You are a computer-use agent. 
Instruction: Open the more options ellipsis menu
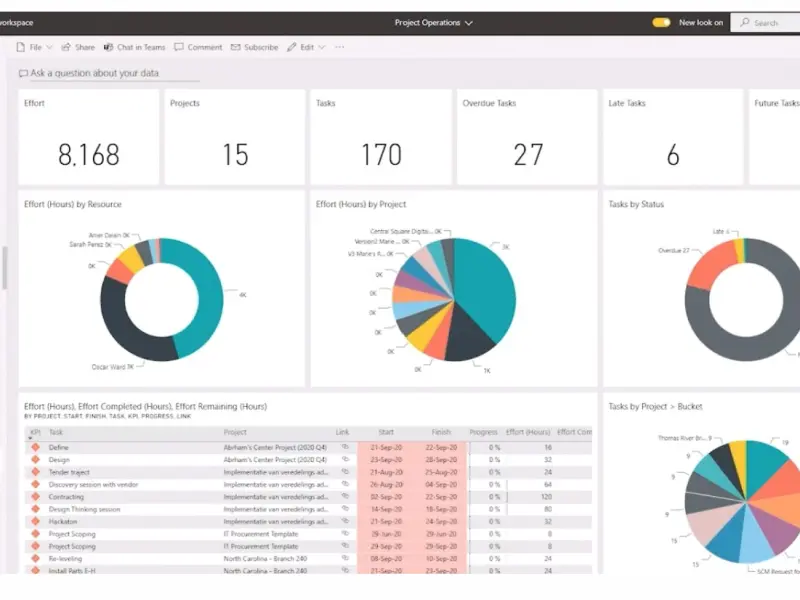[x=339, y=47]
